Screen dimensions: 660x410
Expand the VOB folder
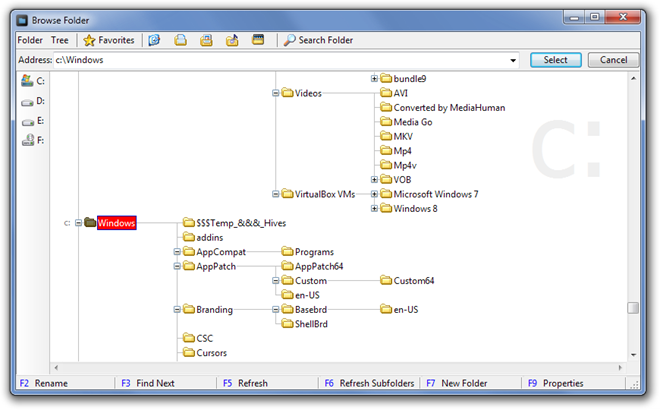(x=374, y=180)
